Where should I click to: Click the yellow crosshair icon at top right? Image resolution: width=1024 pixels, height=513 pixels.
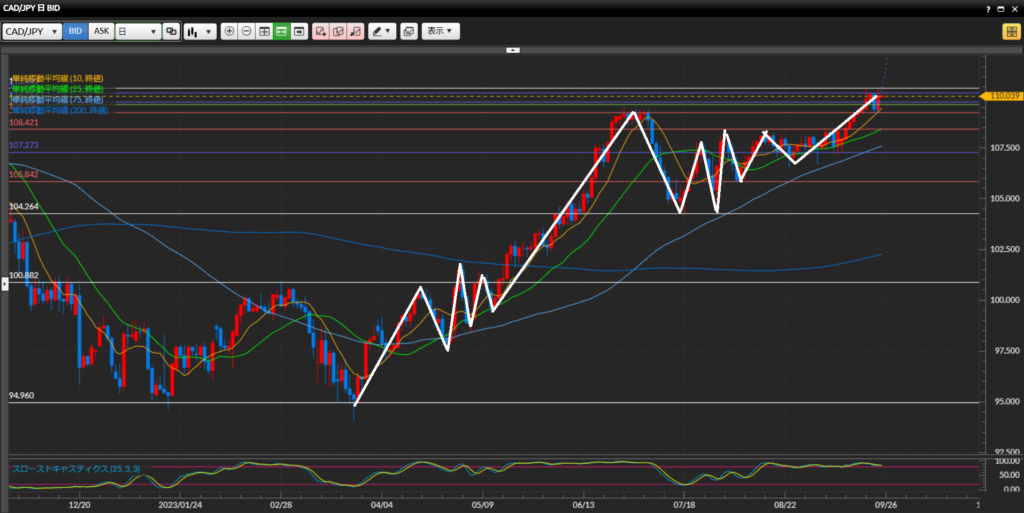click(1010, 31)
